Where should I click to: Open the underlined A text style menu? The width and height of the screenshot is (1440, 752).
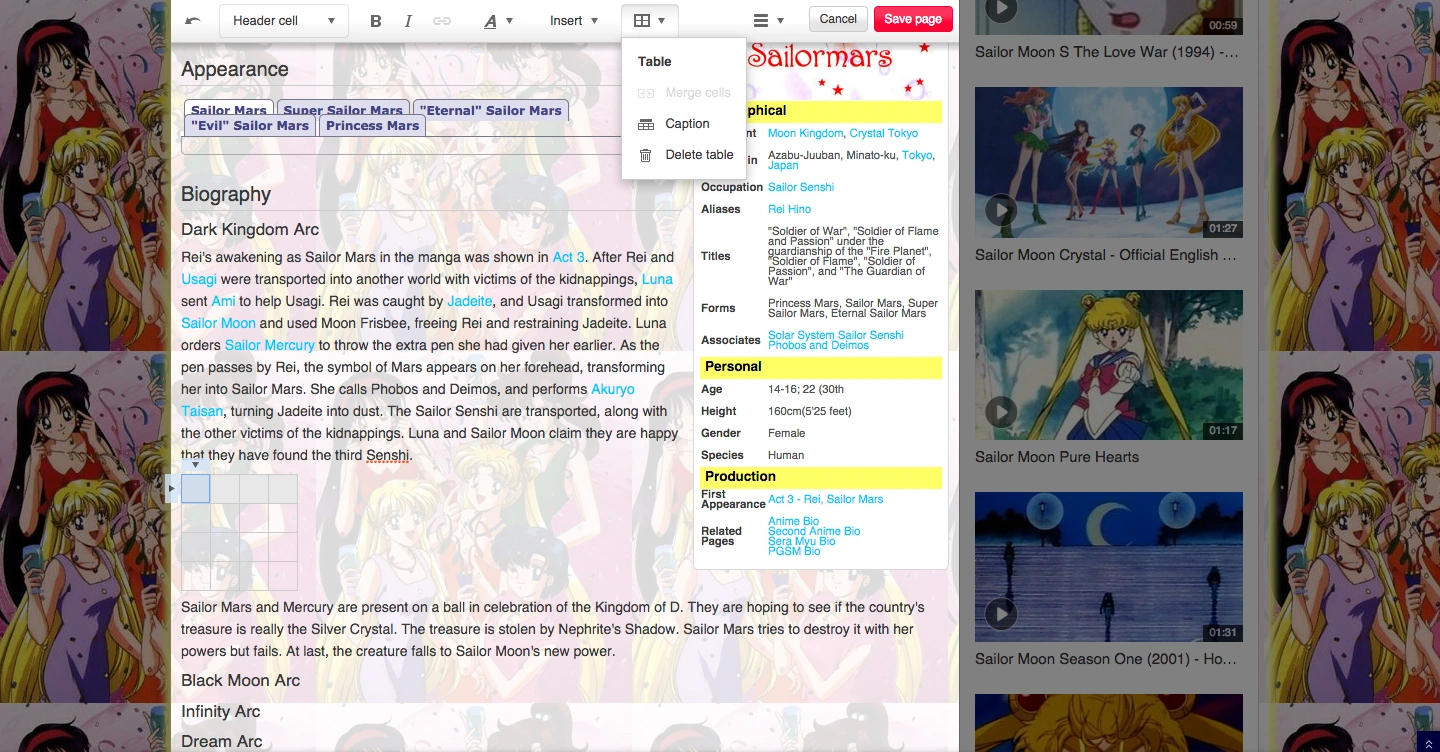click(498, 21)
